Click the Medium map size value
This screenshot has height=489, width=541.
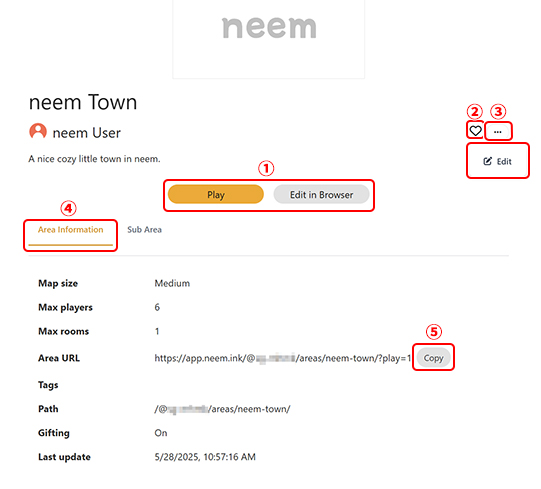[172, 283]
